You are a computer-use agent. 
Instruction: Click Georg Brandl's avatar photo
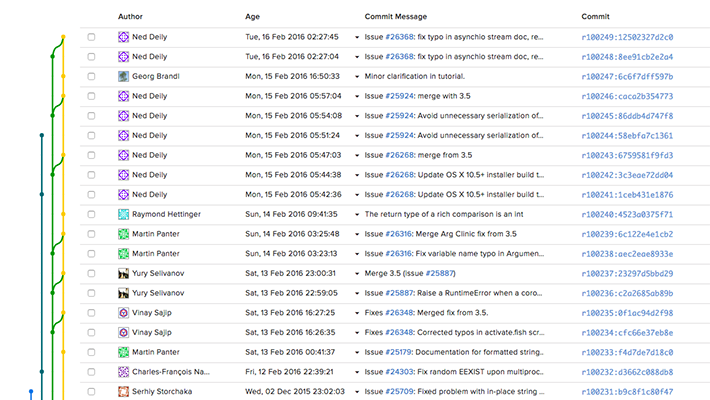tap(124, 76)
